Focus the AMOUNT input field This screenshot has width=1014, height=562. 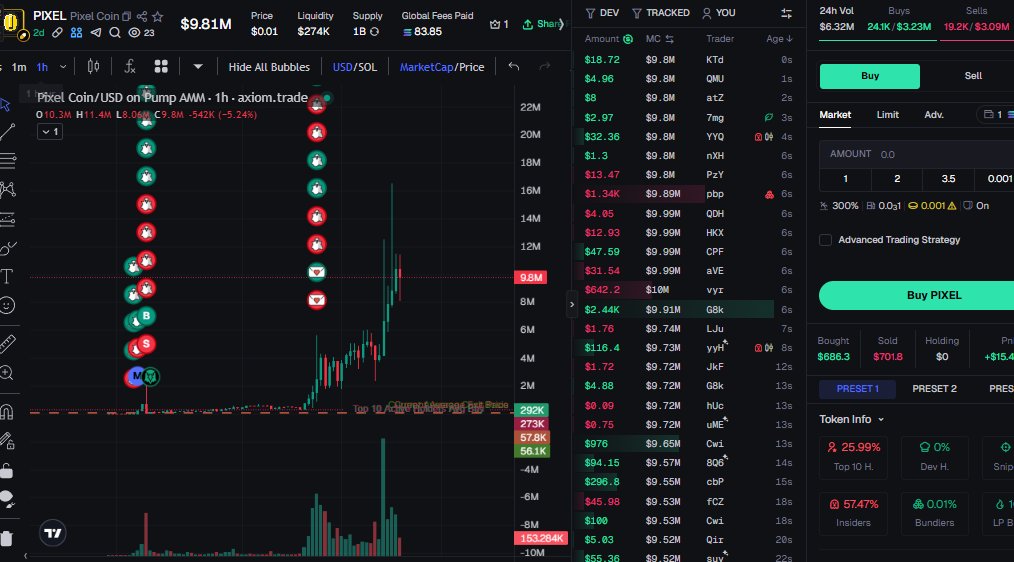pos(917,155)
